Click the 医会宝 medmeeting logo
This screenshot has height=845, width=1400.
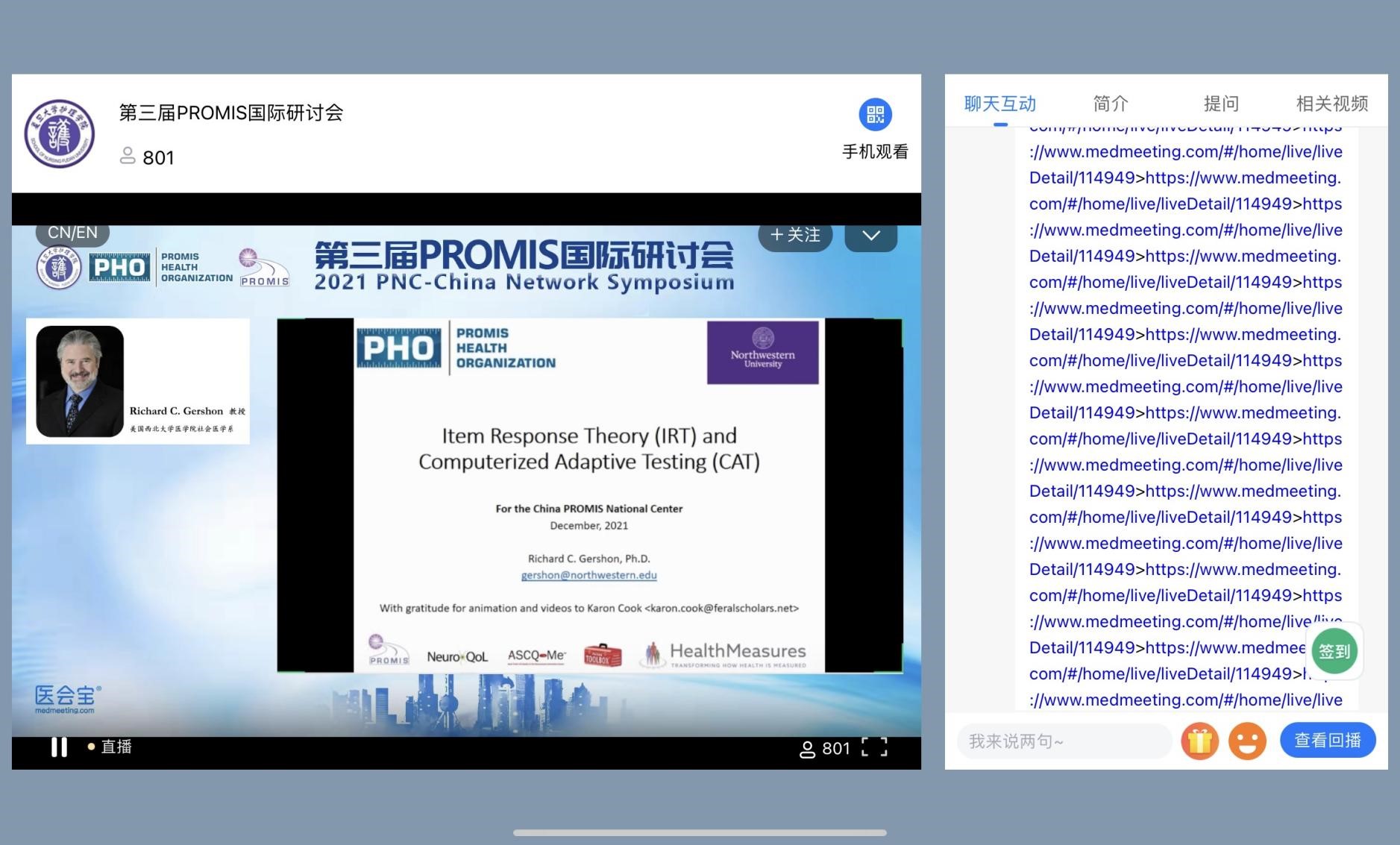click(x=67, y=698)
